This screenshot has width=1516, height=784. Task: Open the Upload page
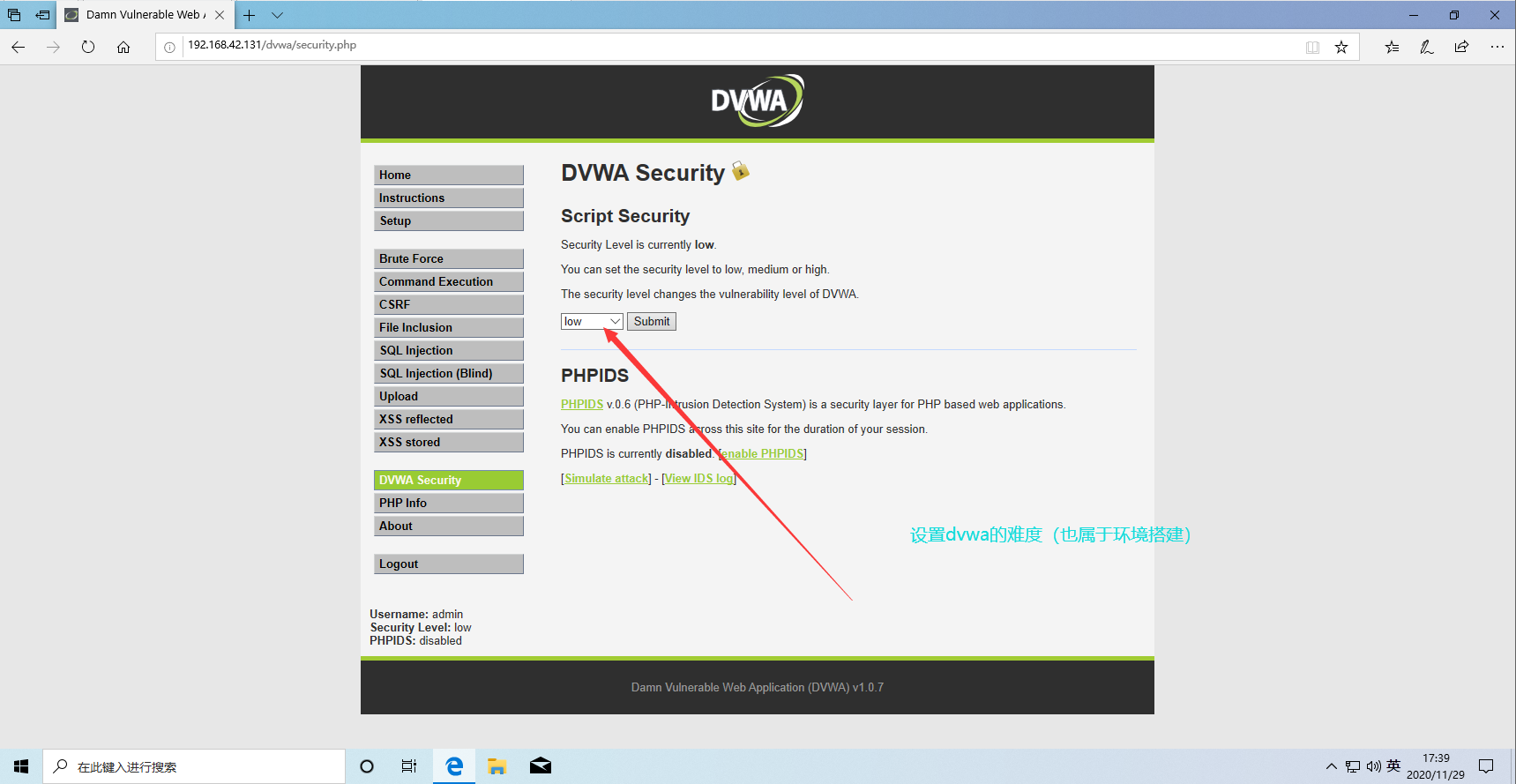tap(449, 396)
